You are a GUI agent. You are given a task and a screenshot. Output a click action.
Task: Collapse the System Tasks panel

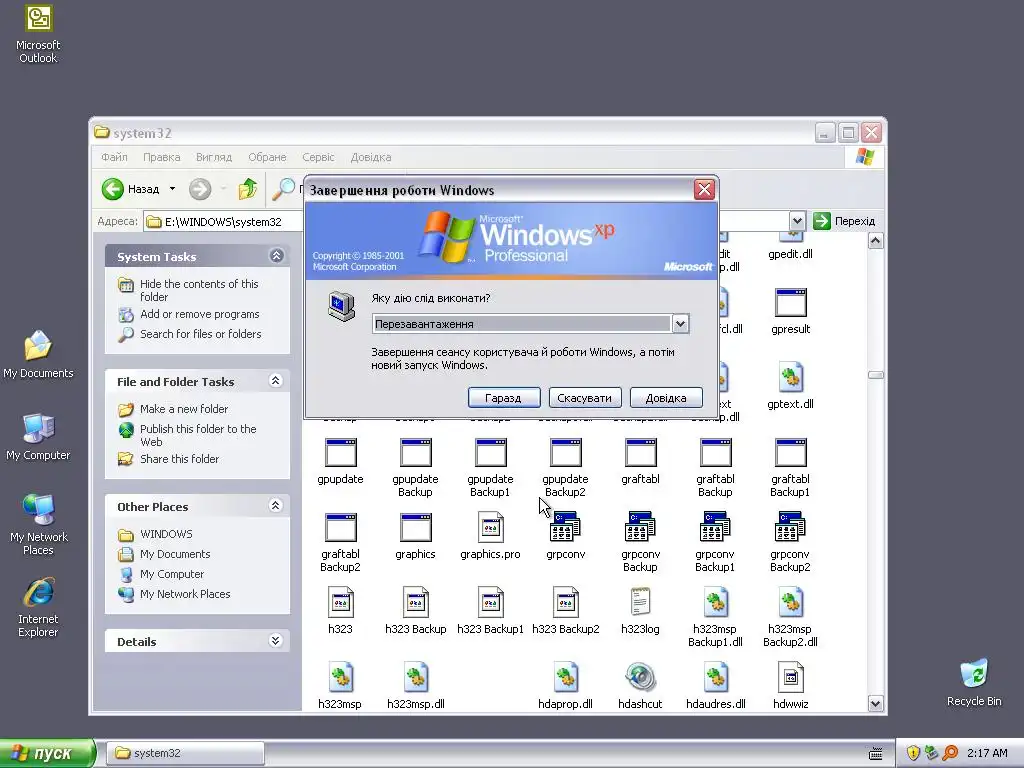pyautogui.click(x=276, y=256)
